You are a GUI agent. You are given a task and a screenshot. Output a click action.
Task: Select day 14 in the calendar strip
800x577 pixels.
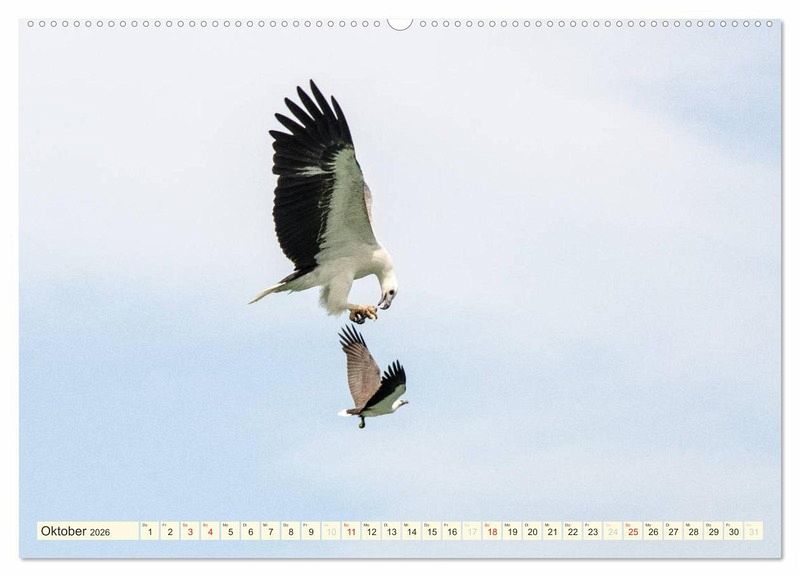click(x=412, y=531)
